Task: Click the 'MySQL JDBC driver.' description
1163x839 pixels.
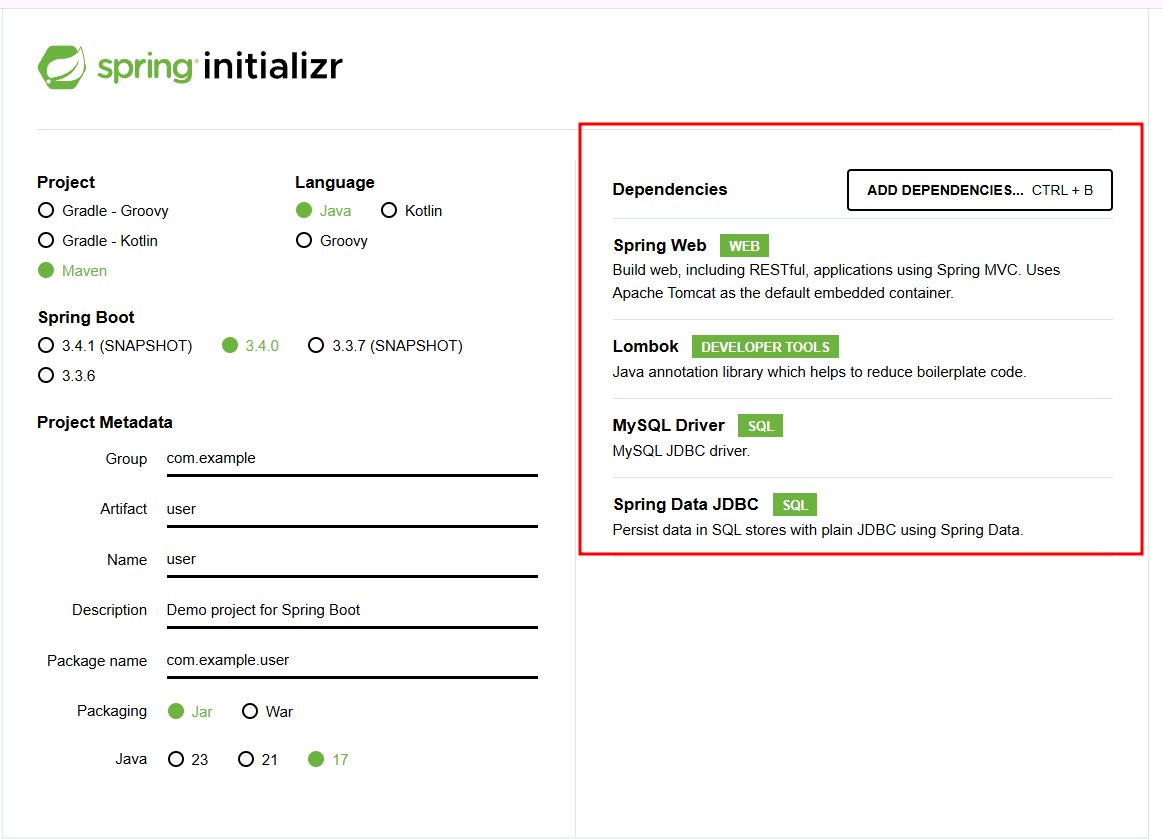Action: 681,451
